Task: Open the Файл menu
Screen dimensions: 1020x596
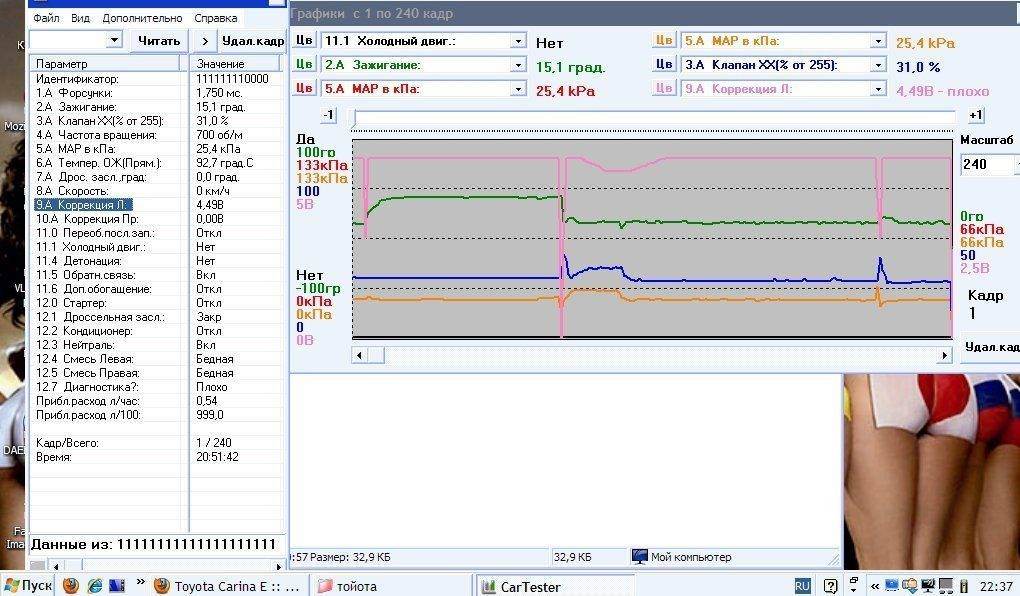Action: tap(46, 18)
